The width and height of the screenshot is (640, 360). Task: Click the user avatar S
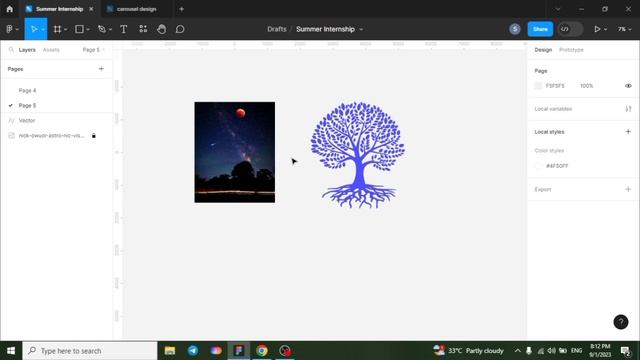(x=515, y=29)
